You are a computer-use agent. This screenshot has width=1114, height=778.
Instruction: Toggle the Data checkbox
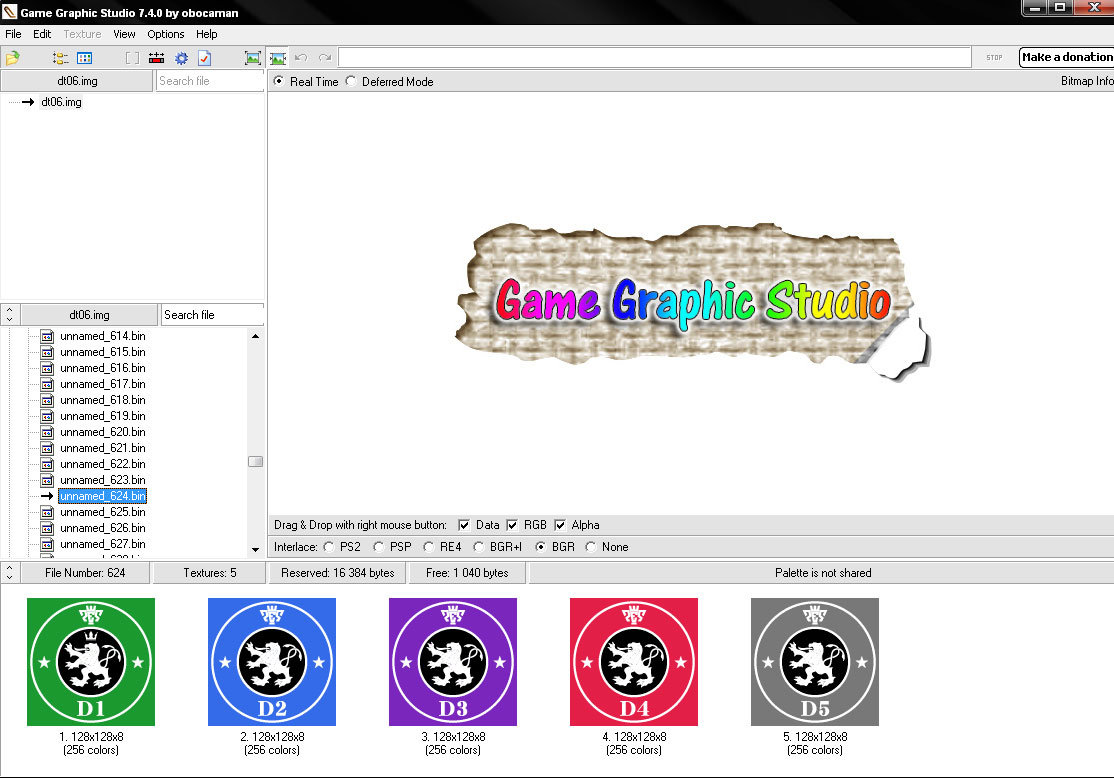click(464, 525)
